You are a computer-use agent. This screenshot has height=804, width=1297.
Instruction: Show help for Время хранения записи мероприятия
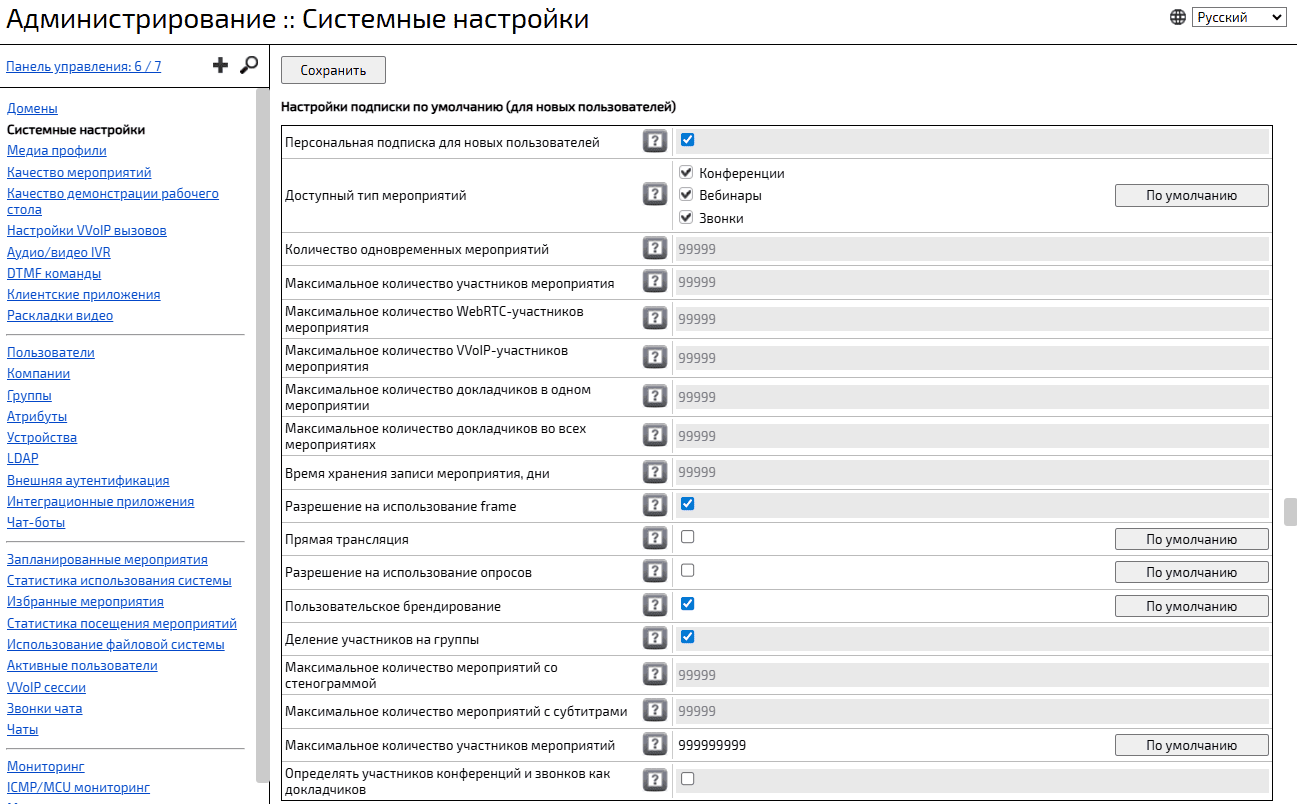click(655, 472)
